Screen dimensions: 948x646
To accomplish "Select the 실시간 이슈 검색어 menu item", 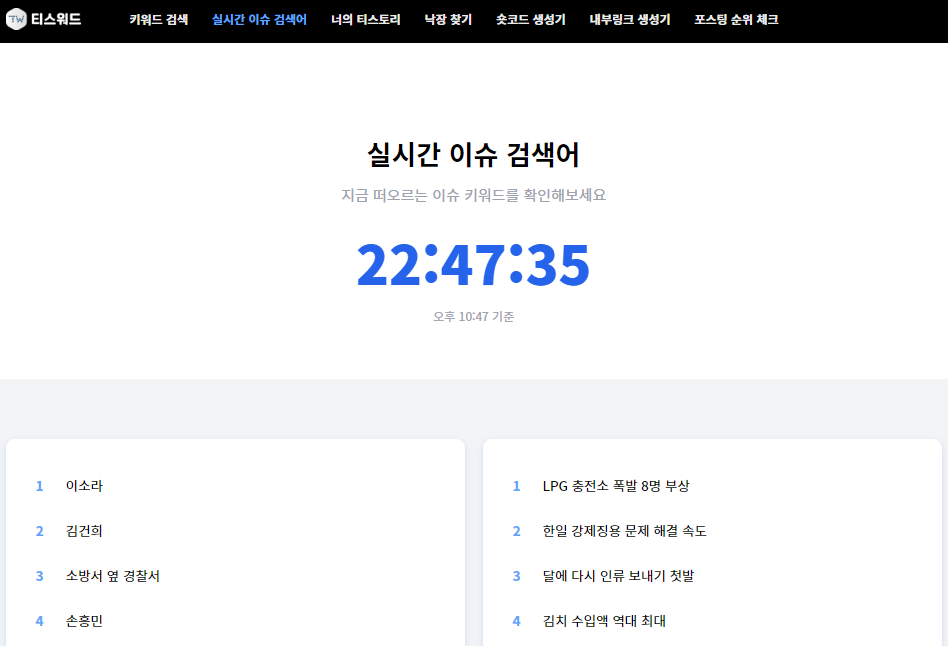I will click(x=261, y=18).
